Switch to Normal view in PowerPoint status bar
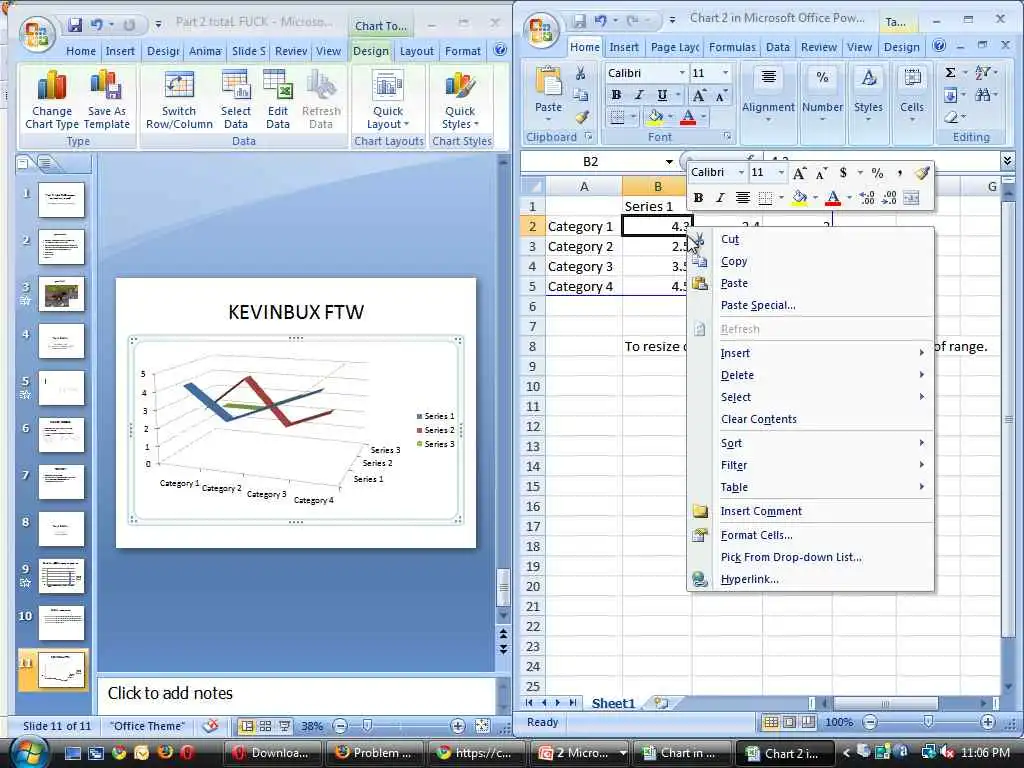The width and height of the screenshot is (1024, 768). [x=246, y=726]
